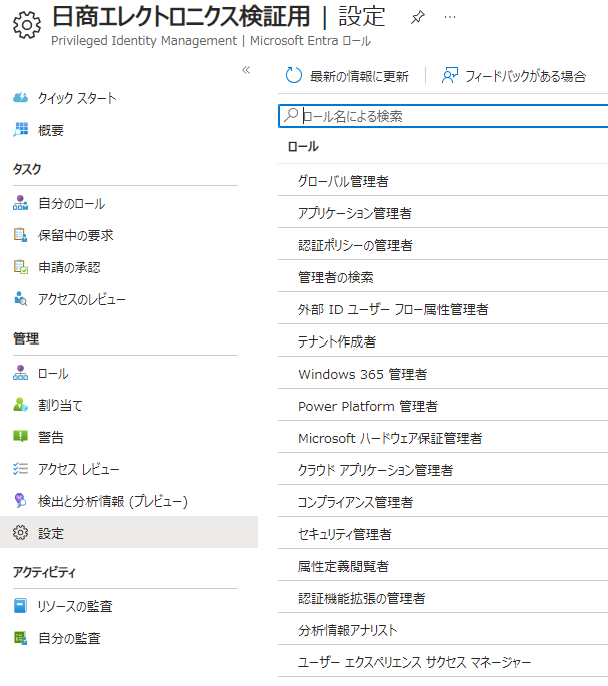
Task: Click the クイック スタート cloud icon
Action: (x=21, y=97)
